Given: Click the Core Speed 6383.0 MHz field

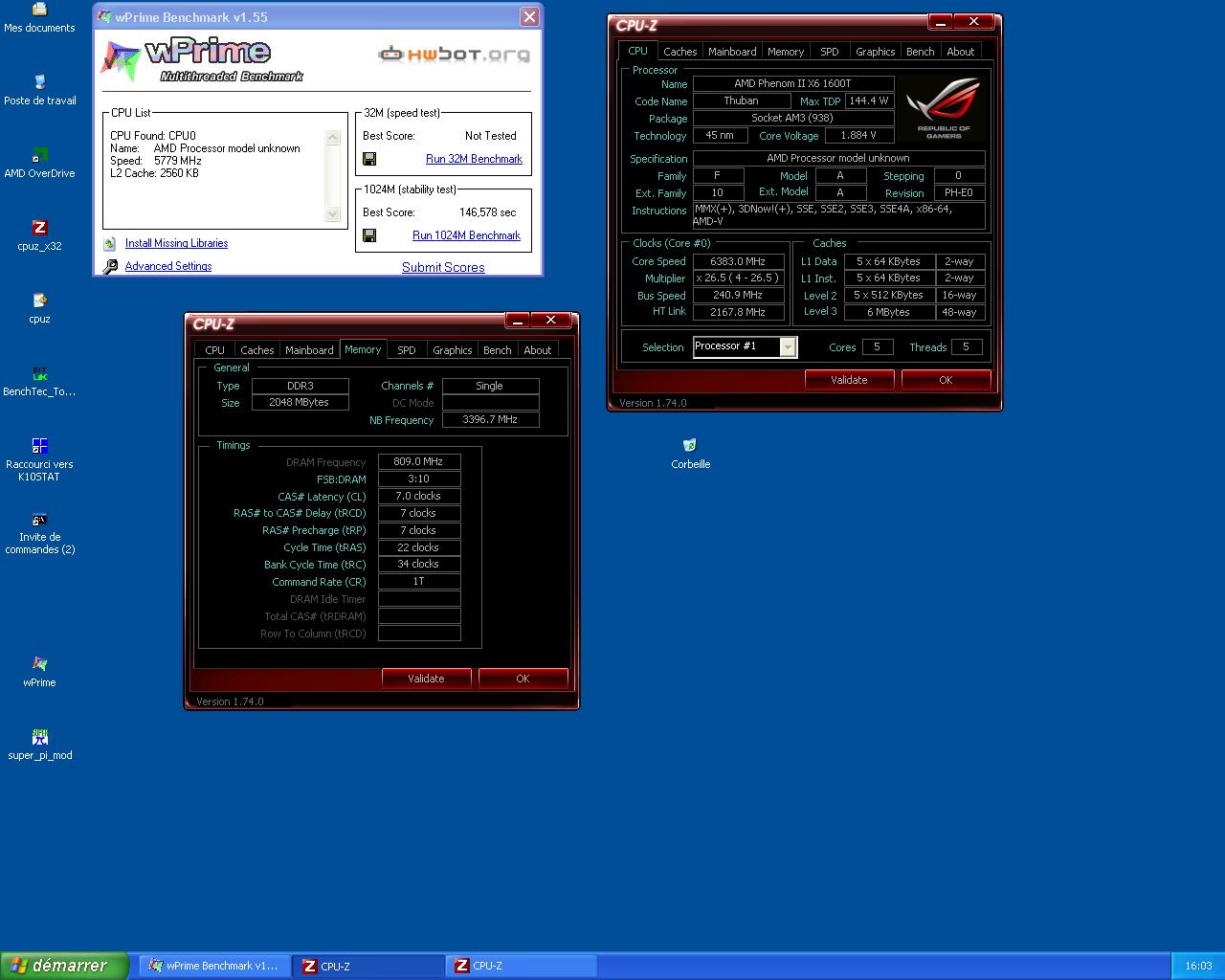Looking at the screenshot, I should [x=738, y=261].
